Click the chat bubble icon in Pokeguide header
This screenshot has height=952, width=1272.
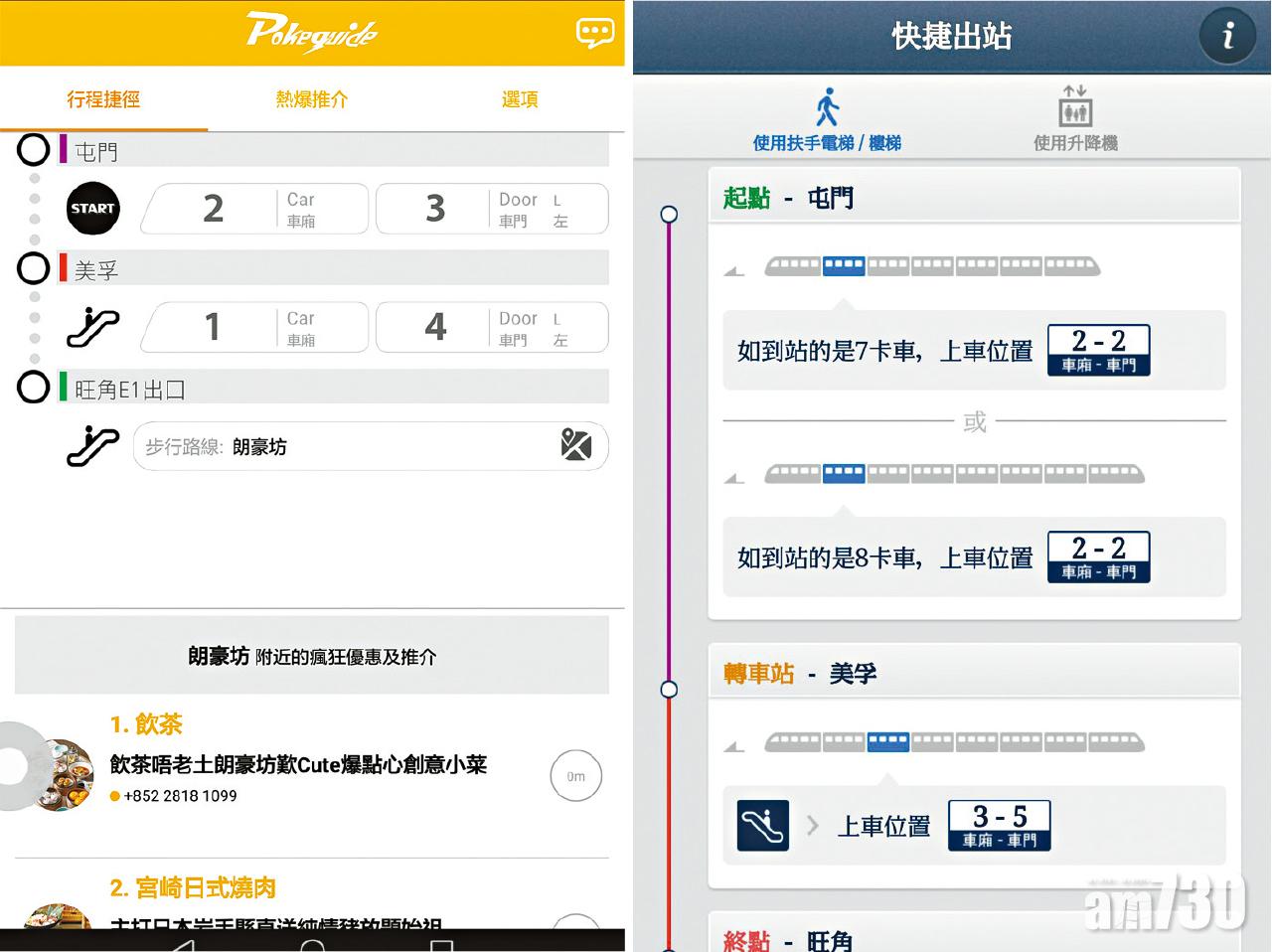(x=594, y=32)
